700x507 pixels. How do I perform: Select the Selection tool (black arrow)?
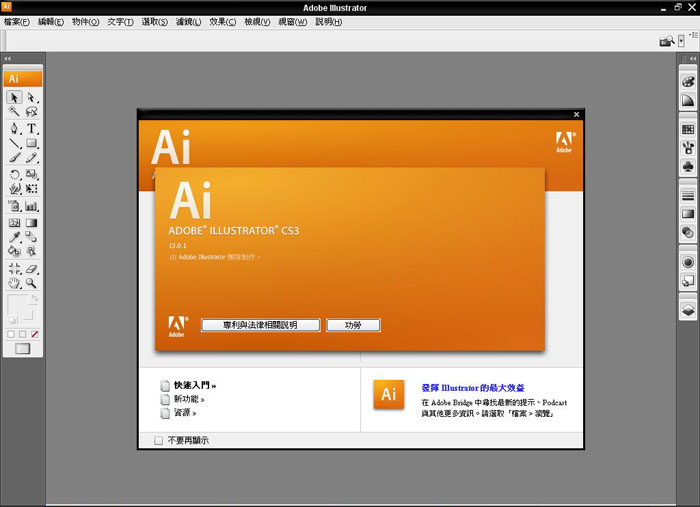tap(14, 97)
